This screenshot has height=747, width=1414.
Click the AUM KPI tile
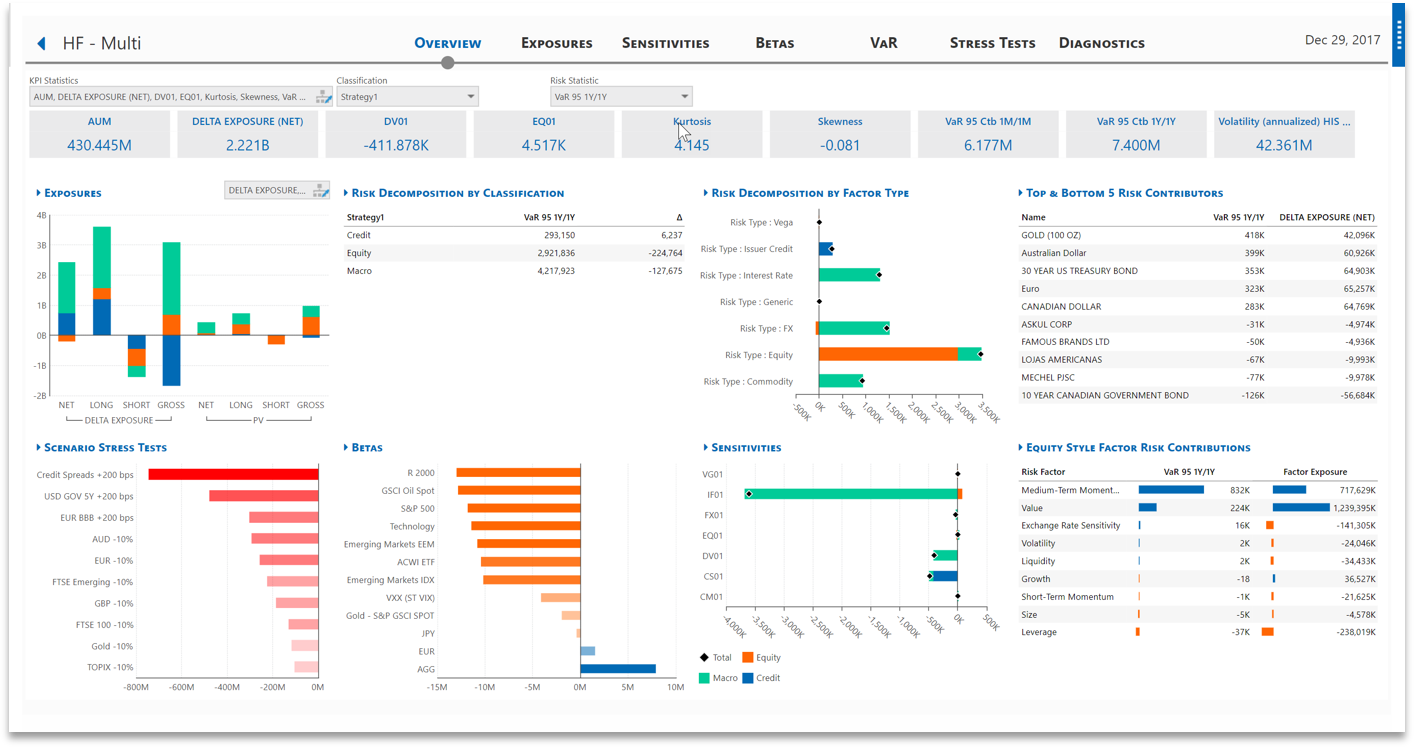click(x=102, y=134)
